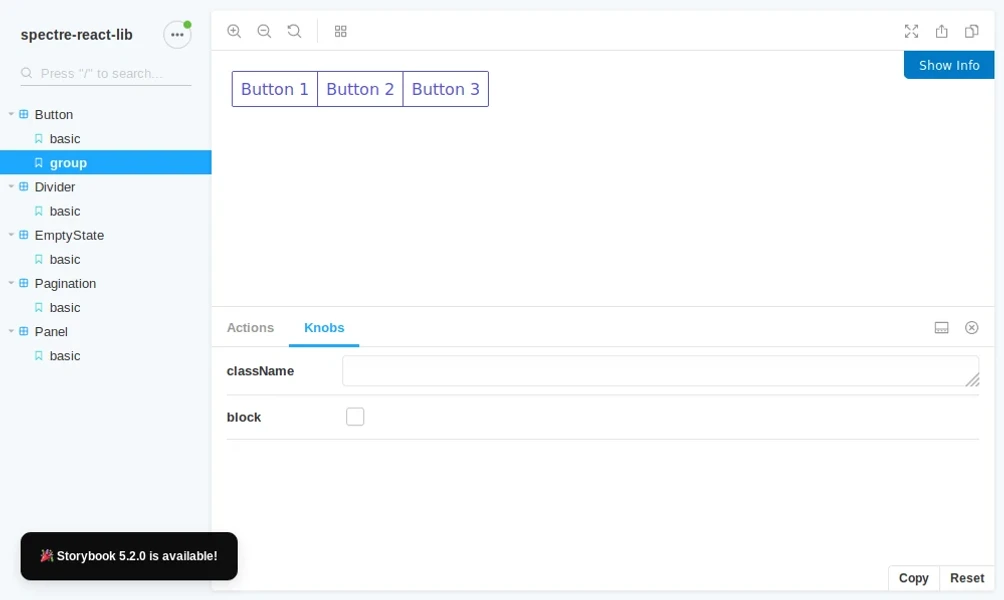Copy canvas link icon in toolbar
The image size is (1004, 600).
[x=971, y=31]
